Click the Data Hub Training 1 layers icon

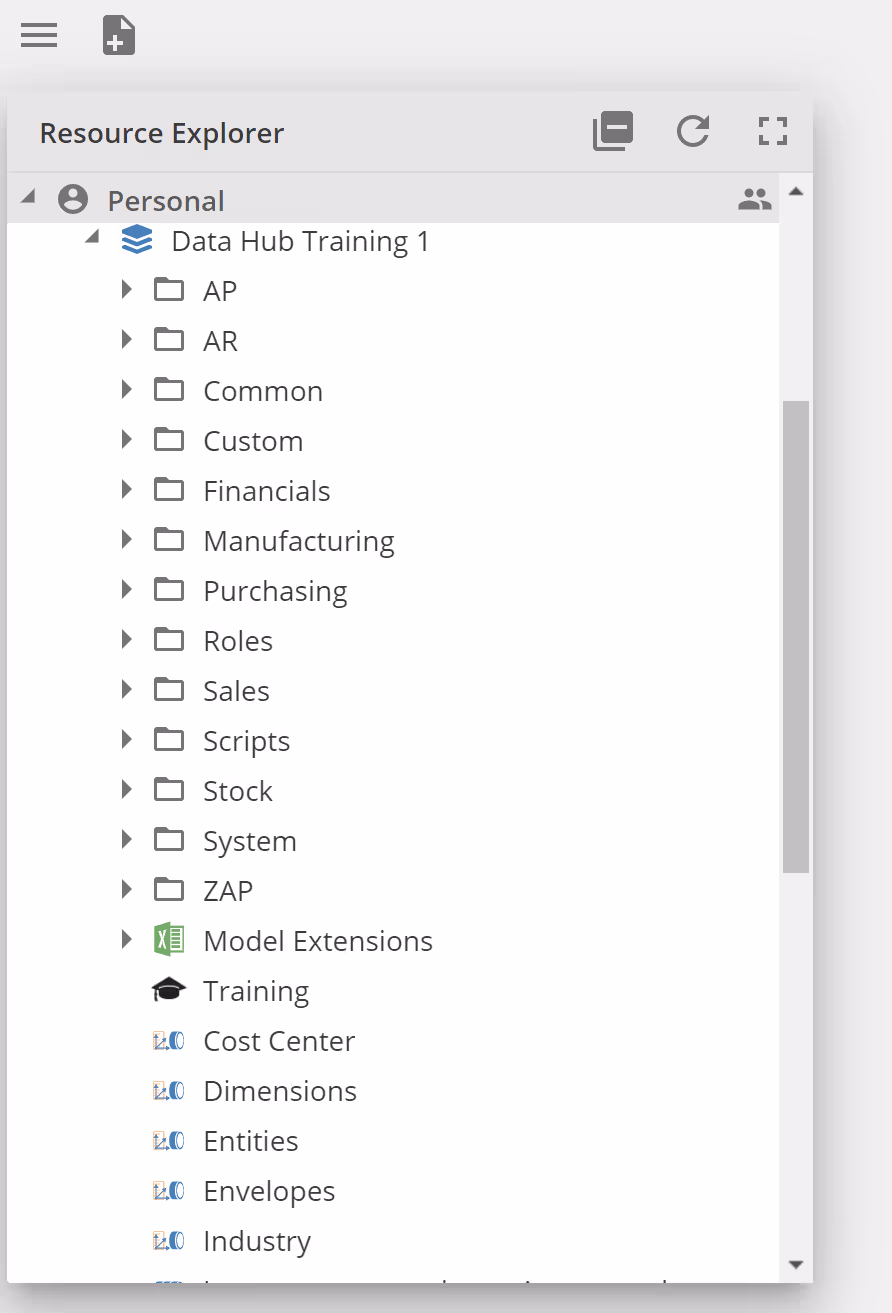pos(137,240)
